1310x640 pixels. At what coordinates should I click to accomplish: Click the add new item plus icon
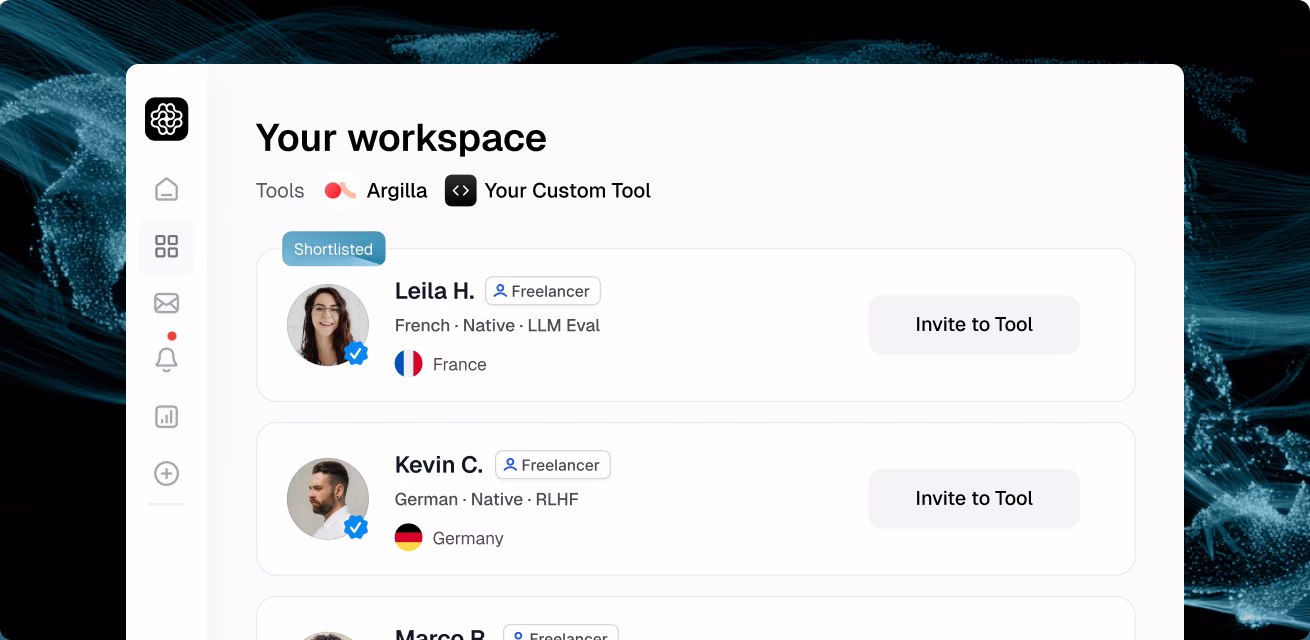point(166,473)
